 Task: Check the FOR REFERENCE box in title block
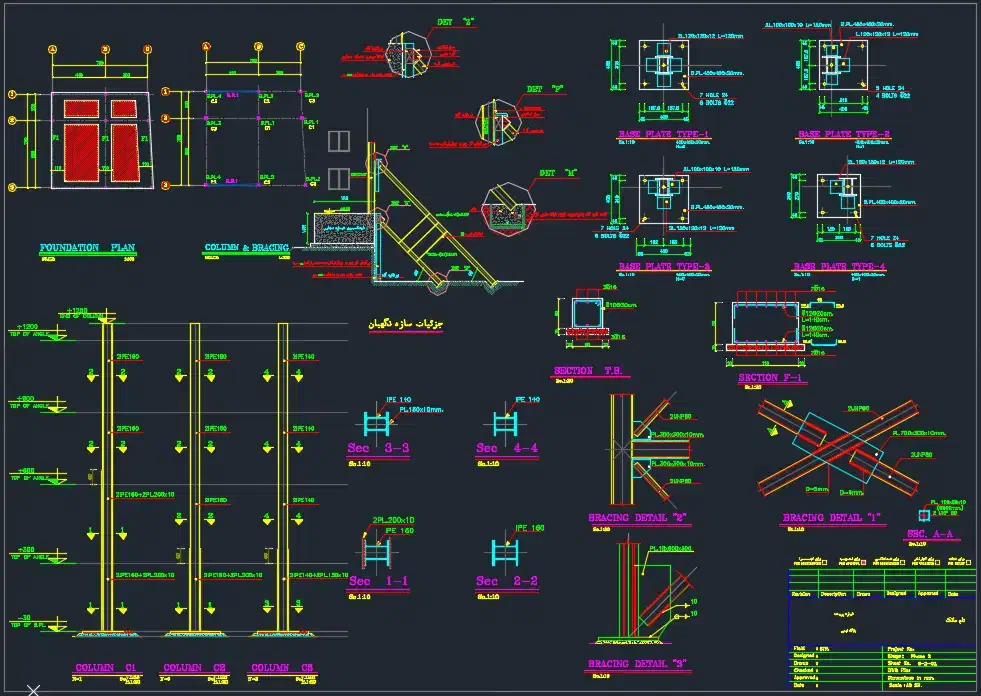coord(901,563)
